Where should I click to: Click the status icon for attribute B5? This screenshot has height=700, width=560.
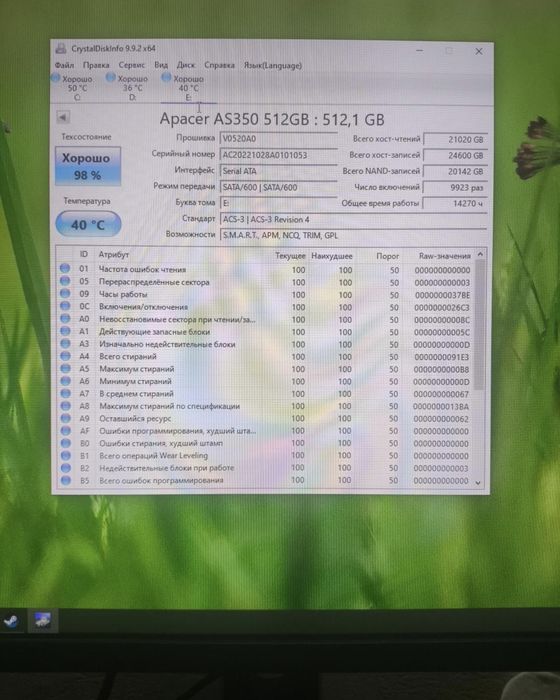pos(65,480)
